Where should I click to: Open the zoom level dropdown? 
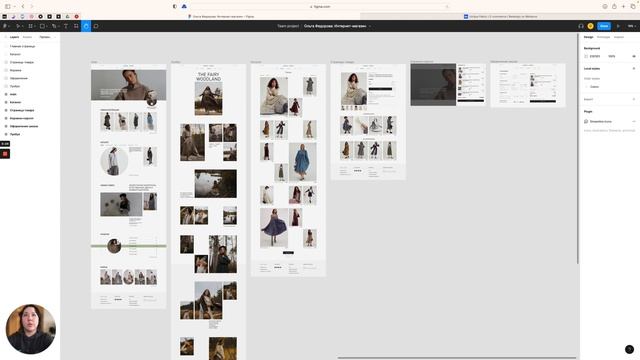631,26
